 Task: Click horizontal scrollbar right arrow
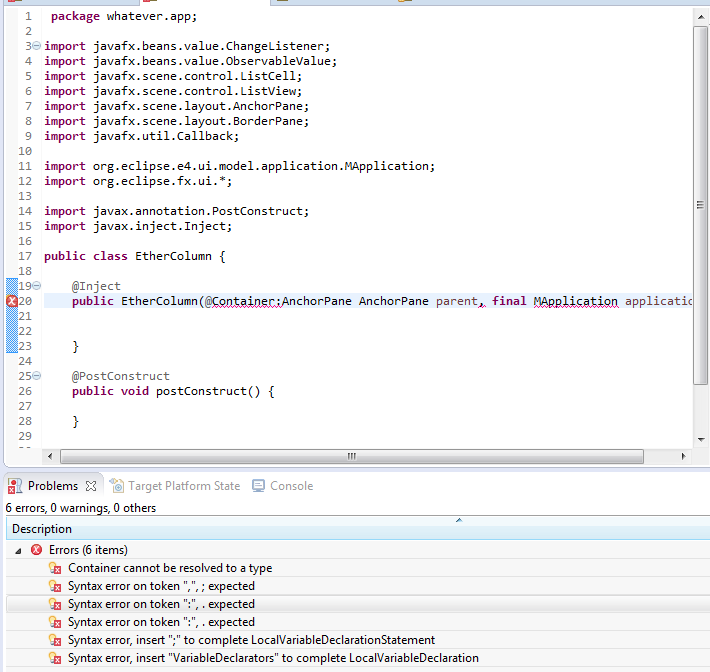(x=683, y=456)
